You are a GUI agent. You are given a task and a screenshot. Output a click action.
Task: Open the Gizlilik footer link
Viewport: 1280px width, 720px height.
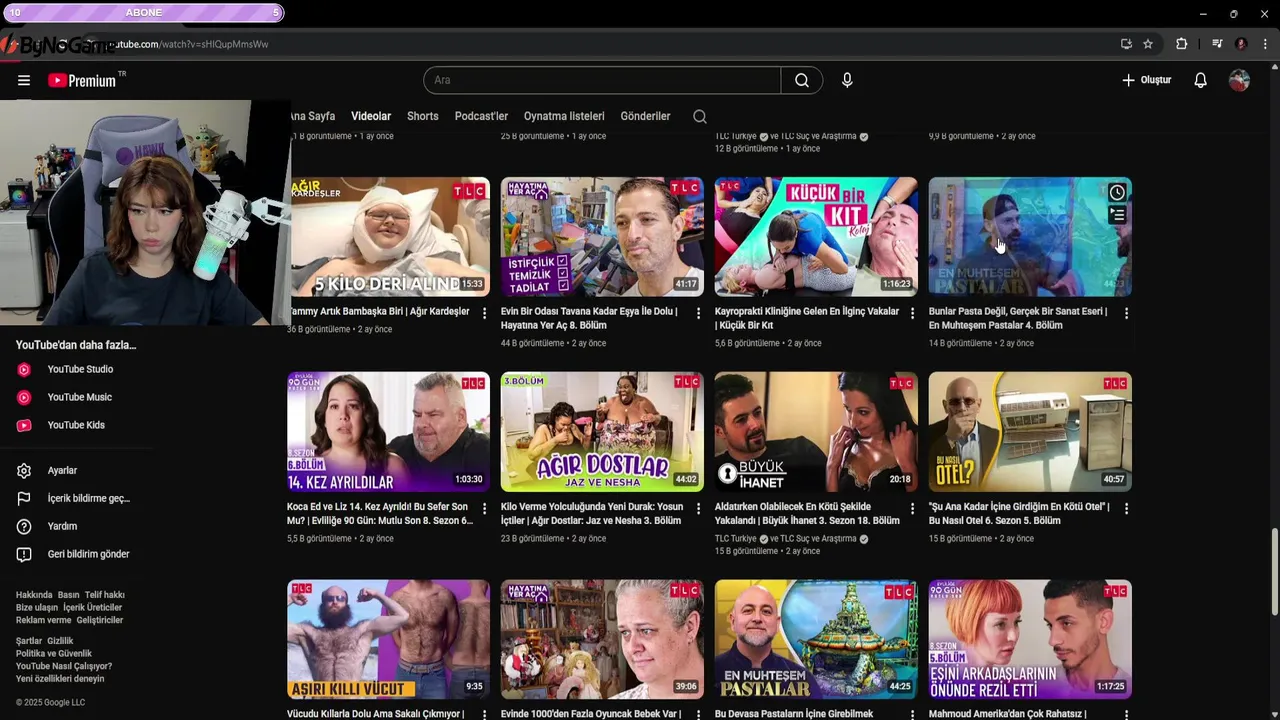pos(60,641)
